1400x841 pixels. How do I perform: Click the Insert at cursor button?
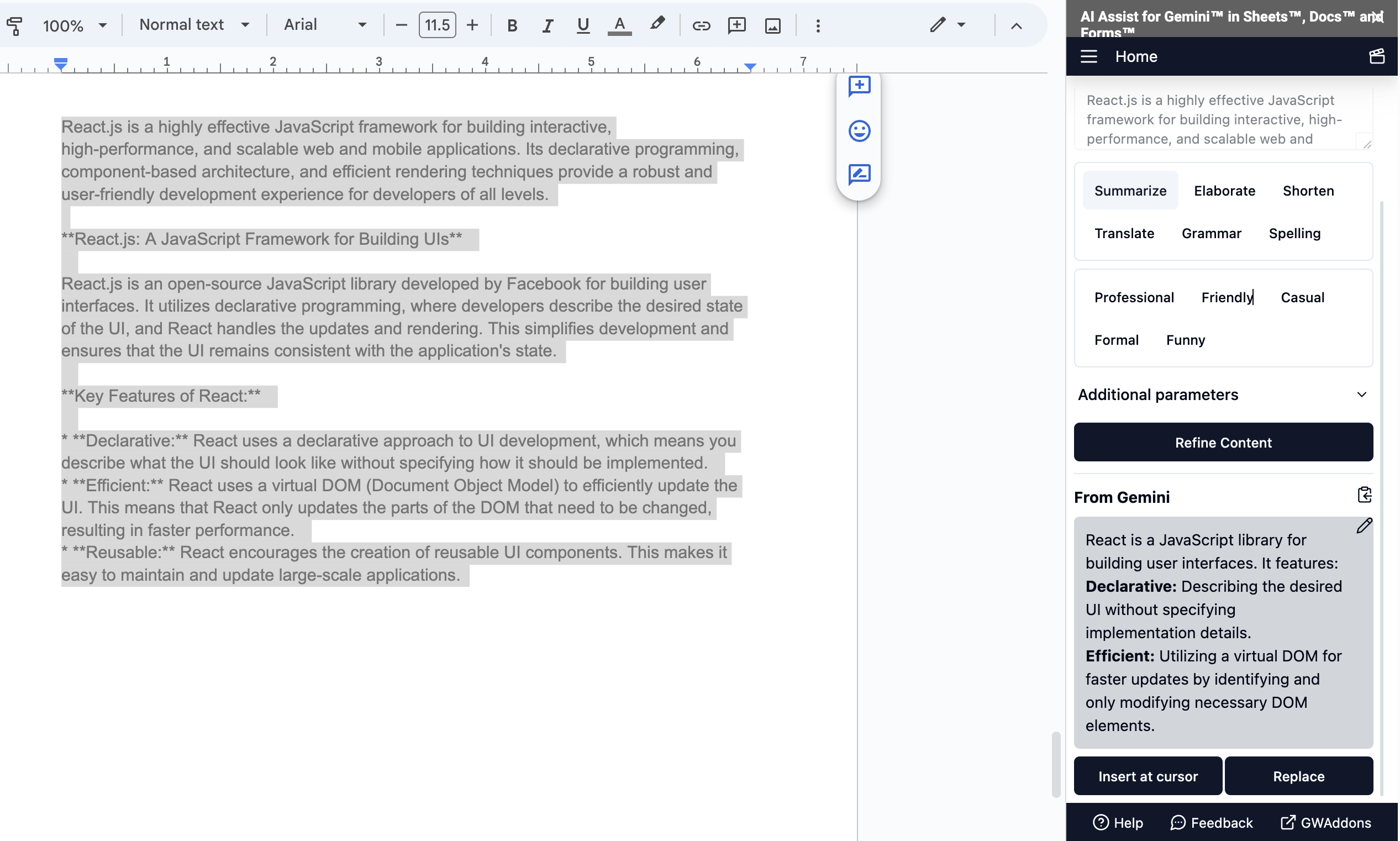(1148, 776)
